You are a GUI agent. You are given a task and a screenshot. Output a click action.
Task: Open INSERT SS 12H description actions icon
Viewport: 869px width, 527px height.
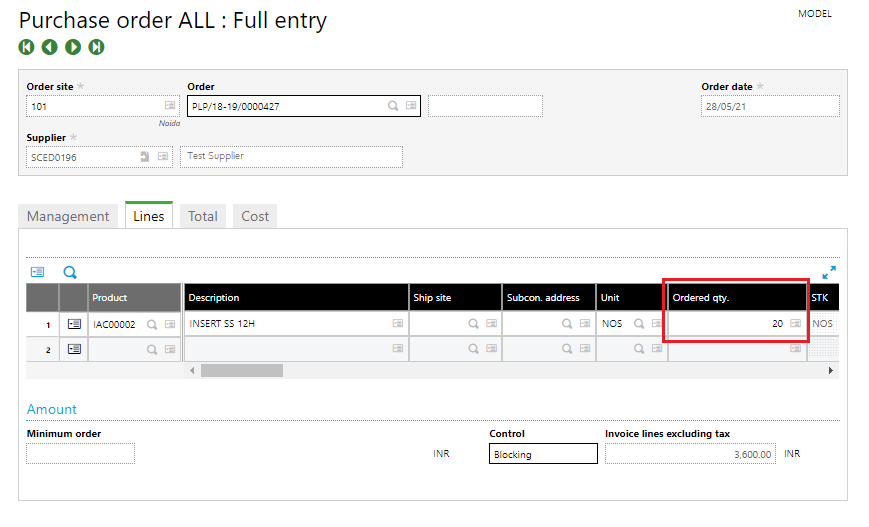[x=397, y=323]
